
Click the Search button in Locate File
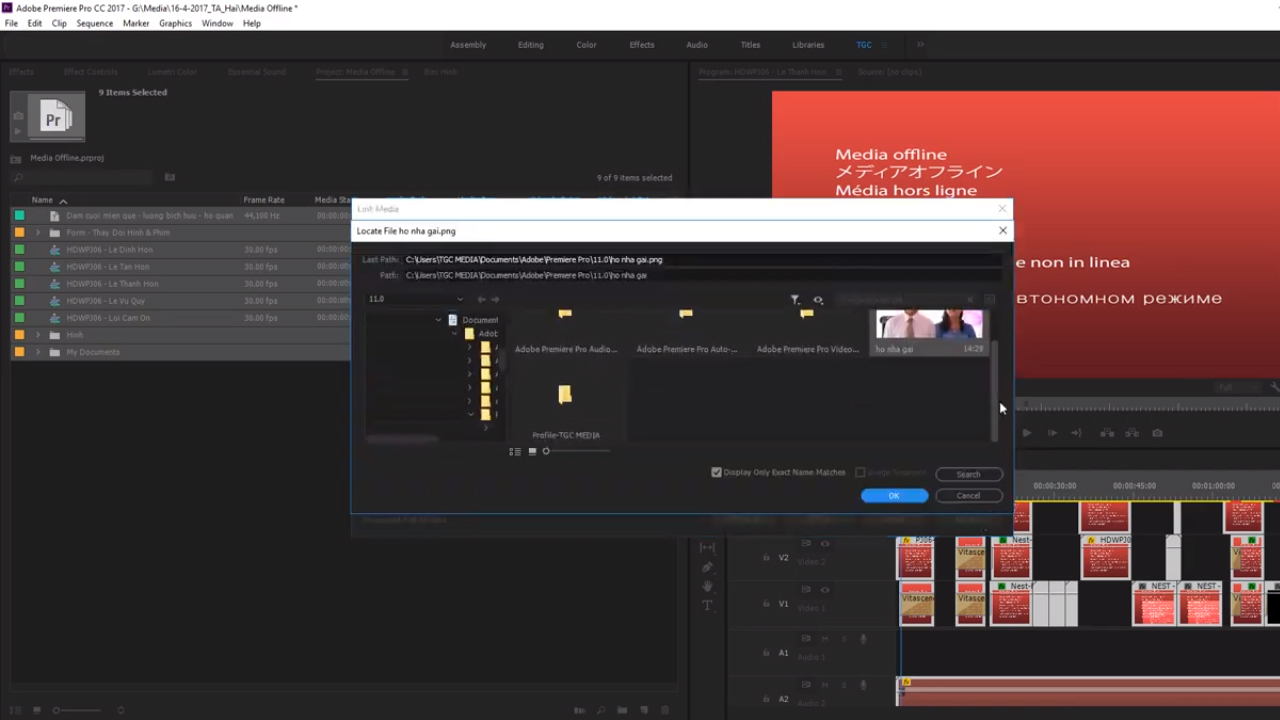click(968, 474)
